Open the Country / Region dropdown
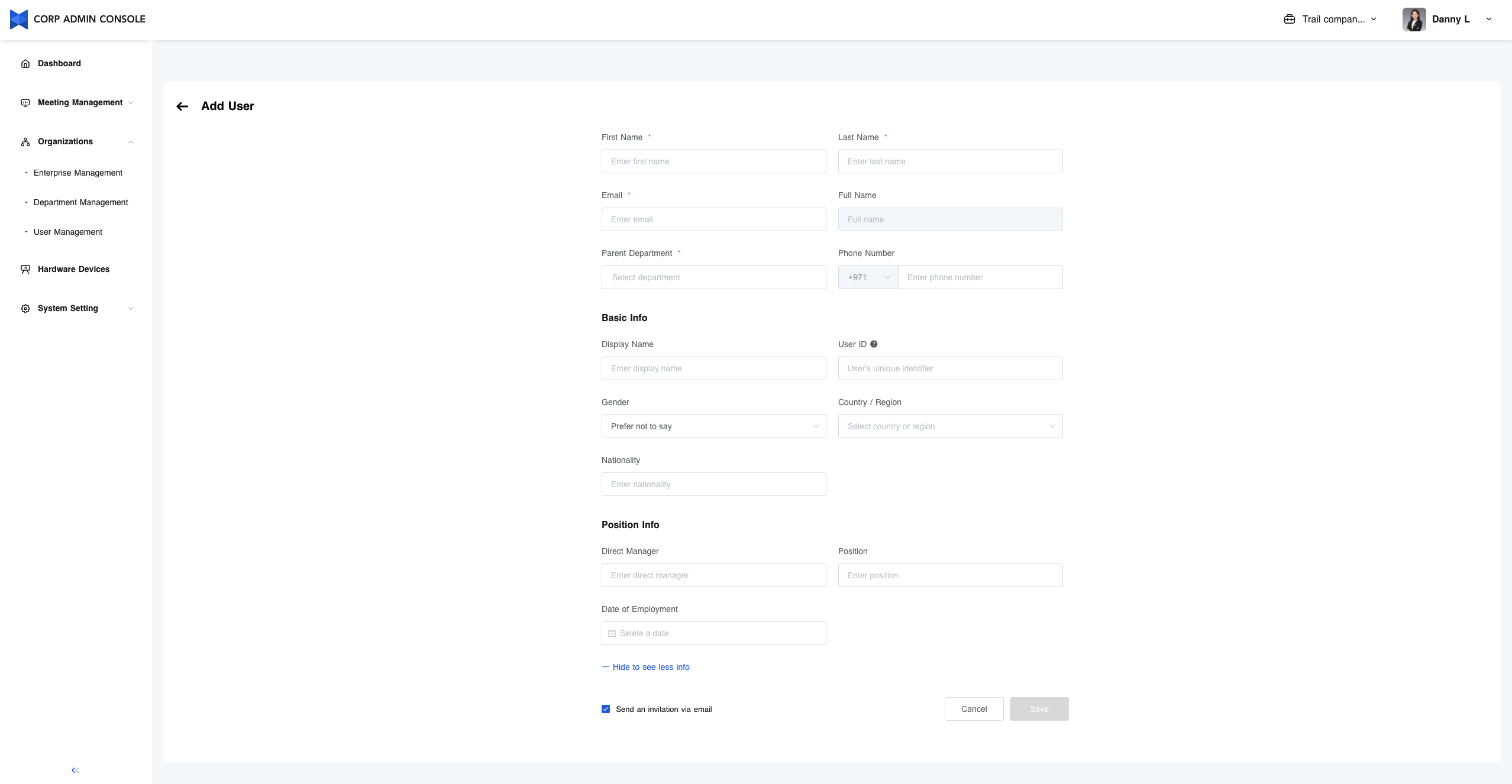 (950, 426)
